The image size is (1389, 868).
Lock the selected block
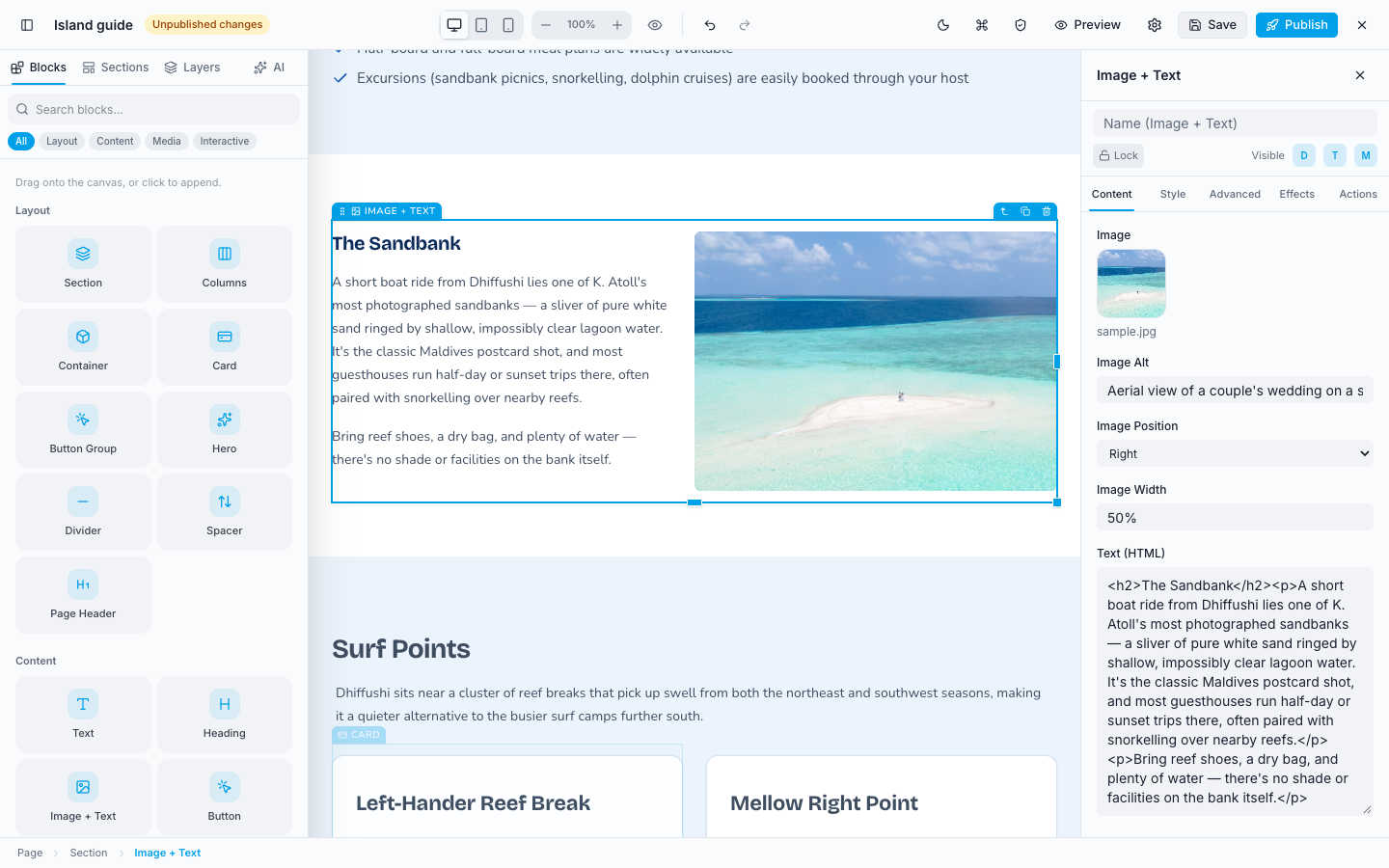[1119, 155]
